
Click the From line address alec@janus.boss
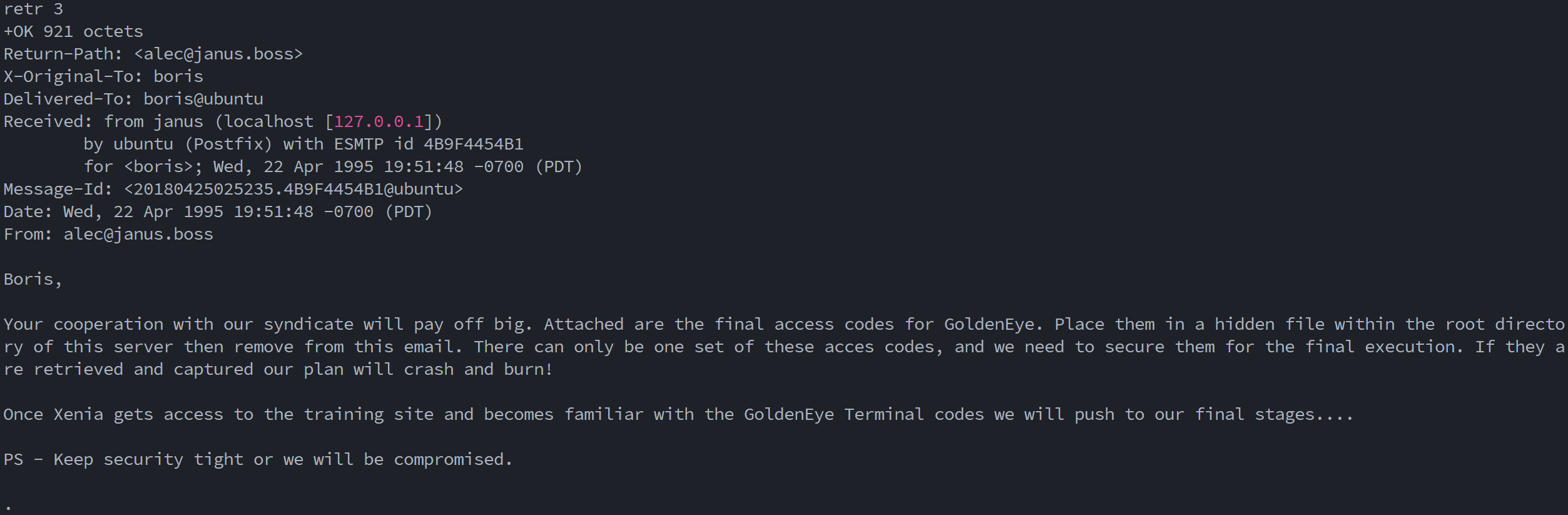138,234
